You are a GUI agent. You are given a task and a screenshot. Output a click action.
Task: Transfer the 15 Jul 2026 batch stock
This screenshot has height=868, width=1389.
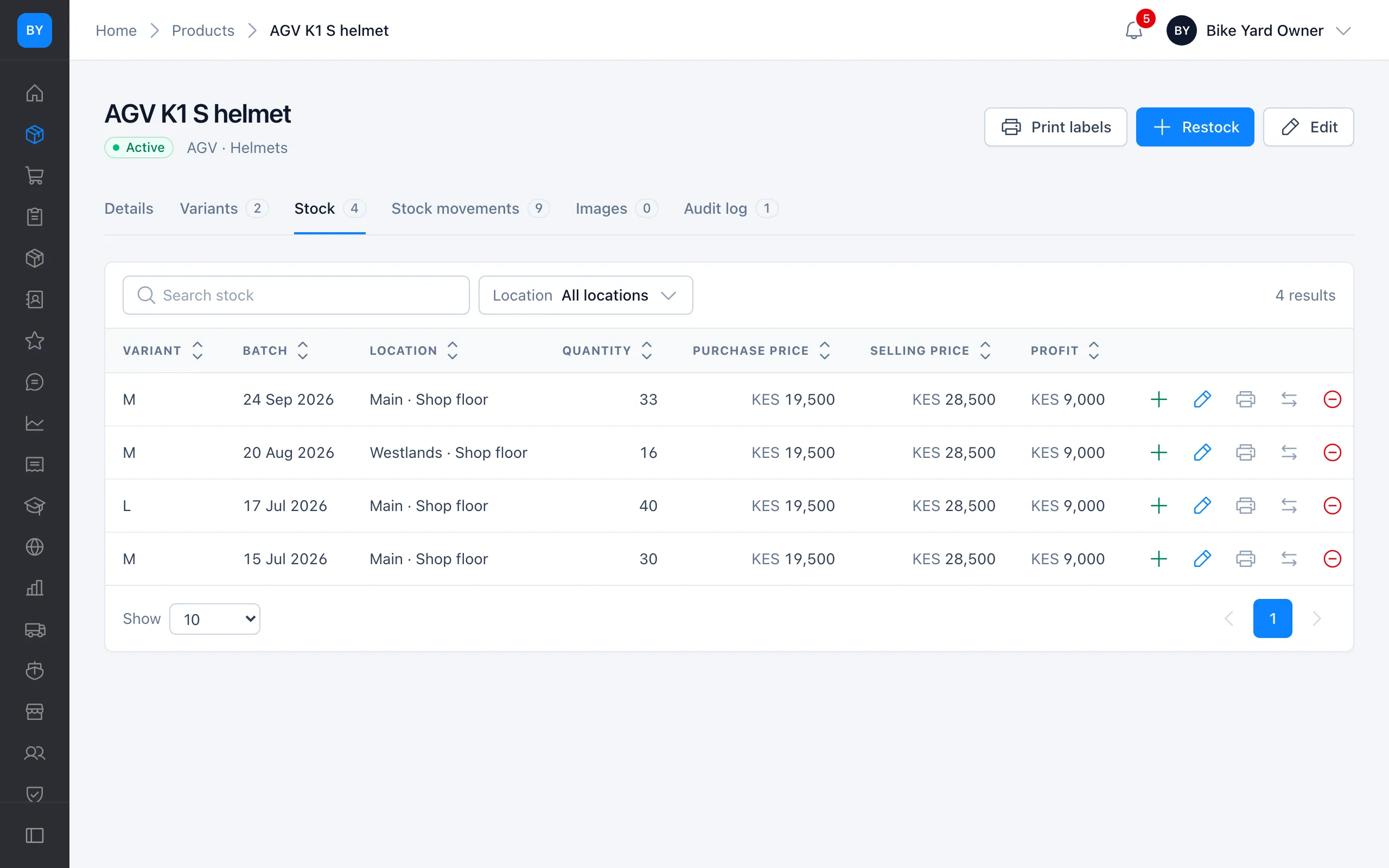point(1289,559)
